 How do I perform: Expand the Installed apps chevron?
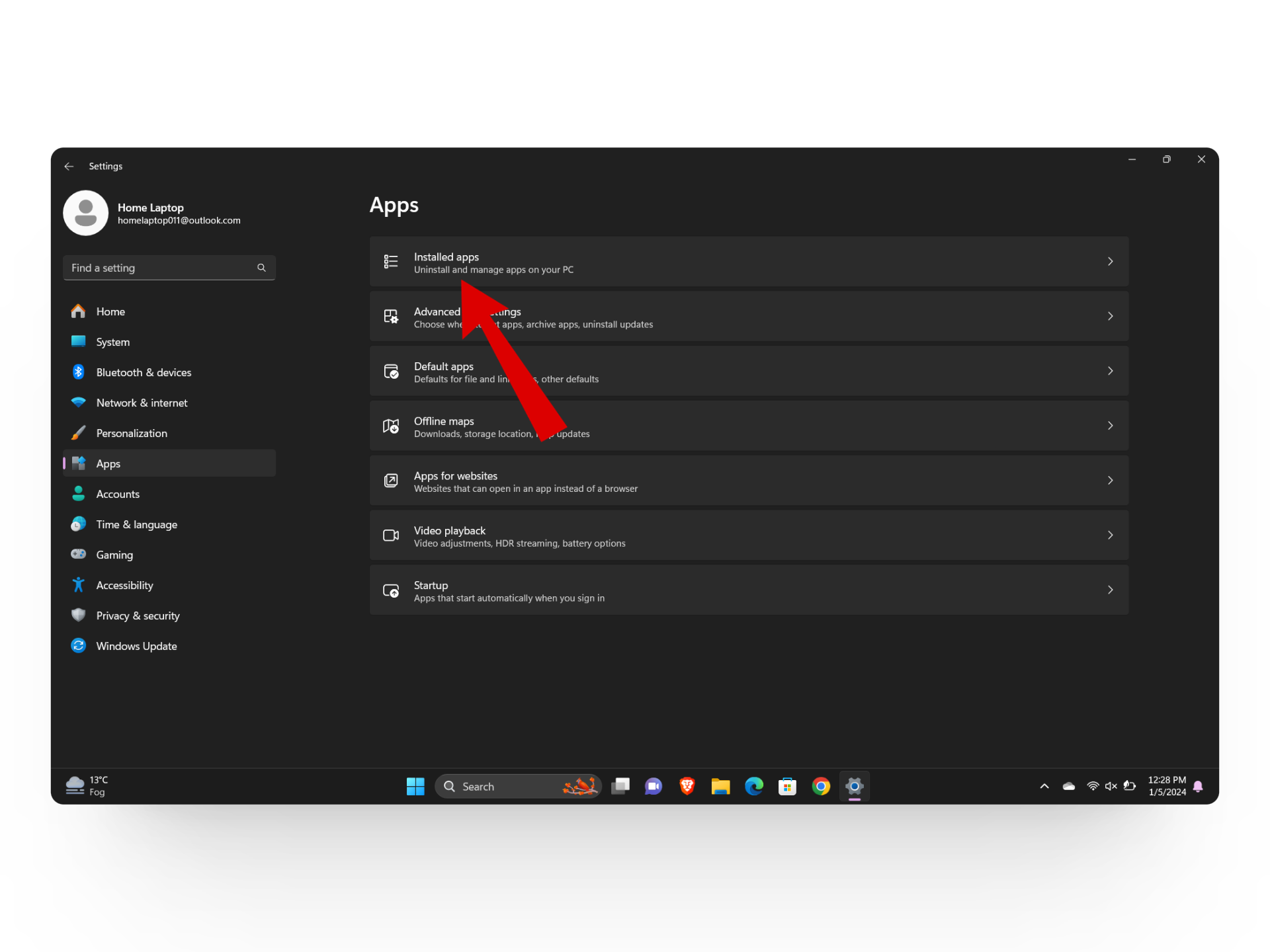(x=1110, y=262)
